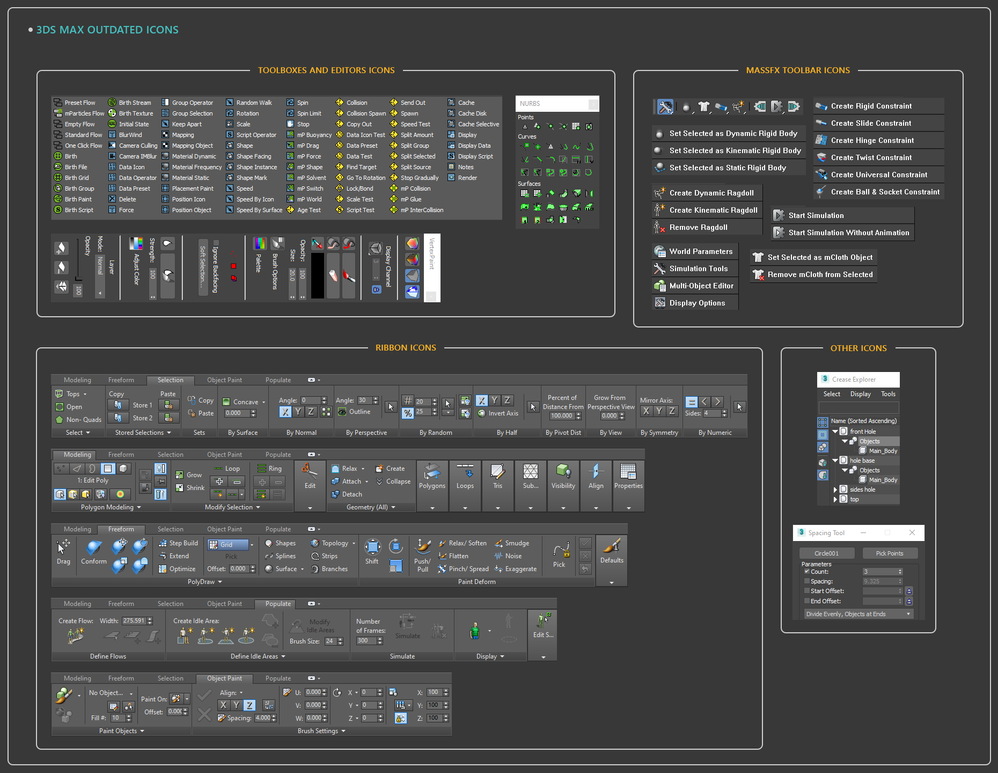998x773 pixels.
Task: Click the Pick Points button
Action: (x=889, y=553)
